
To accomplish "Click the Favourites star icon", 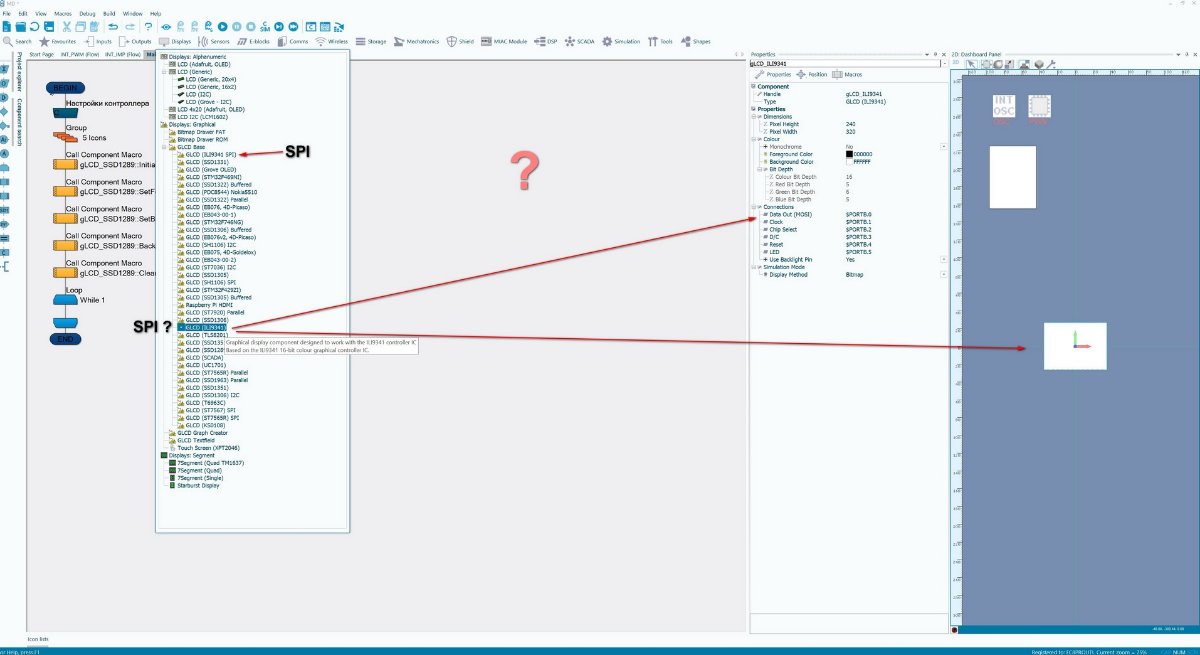I will (44, 41).
